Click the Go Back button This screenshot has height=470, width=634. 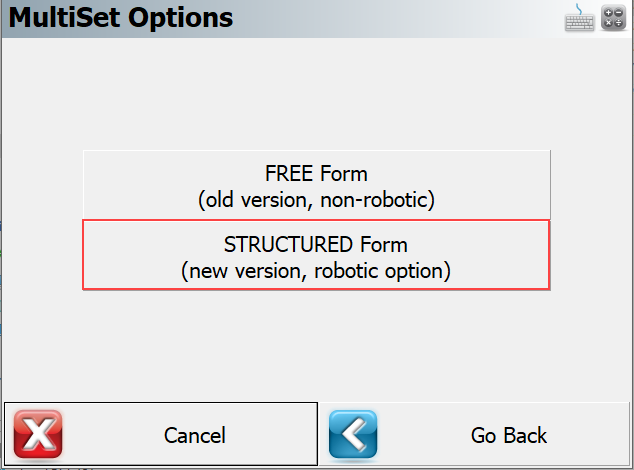click(474, 434)
